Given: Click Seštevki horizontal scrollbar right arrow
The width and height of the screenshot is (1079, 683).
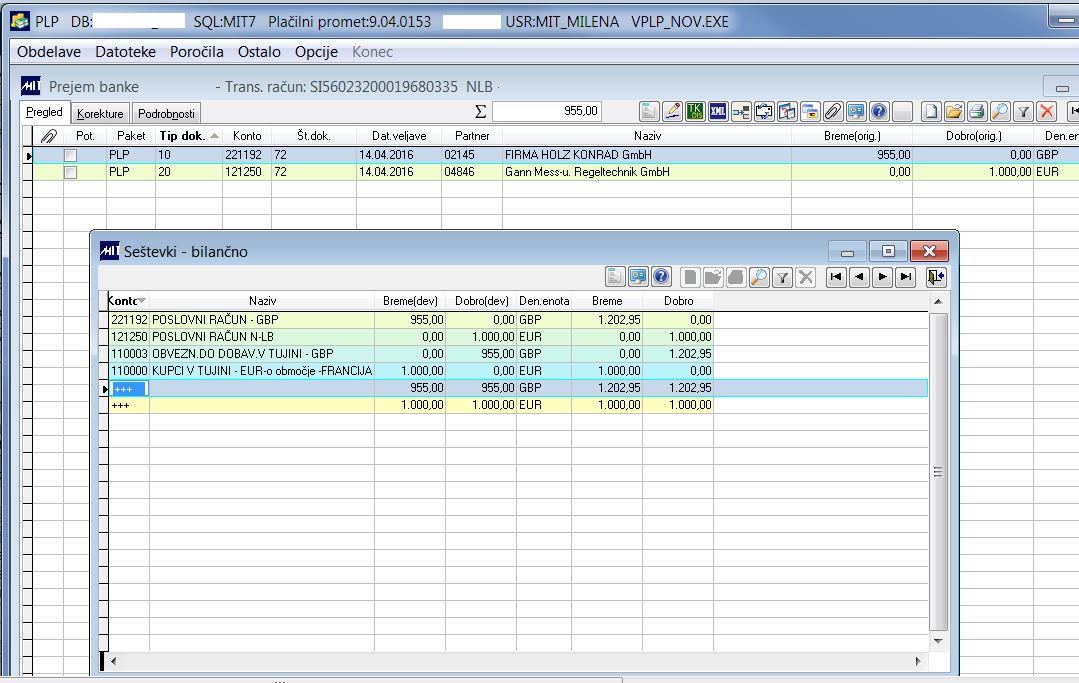Looking at the screenshot, I should click(x=918, y=661).
